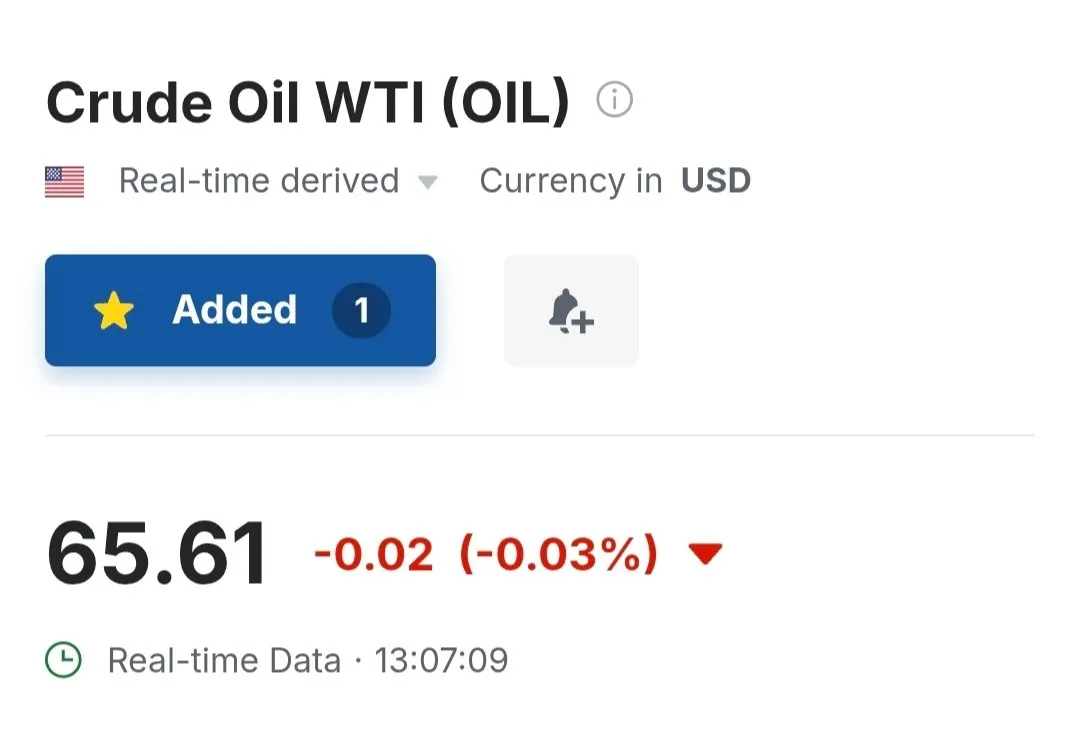This screenshot has width=1080, height=744.
Task: Click the (-0.03%) percent change
Action: [559, 553]
